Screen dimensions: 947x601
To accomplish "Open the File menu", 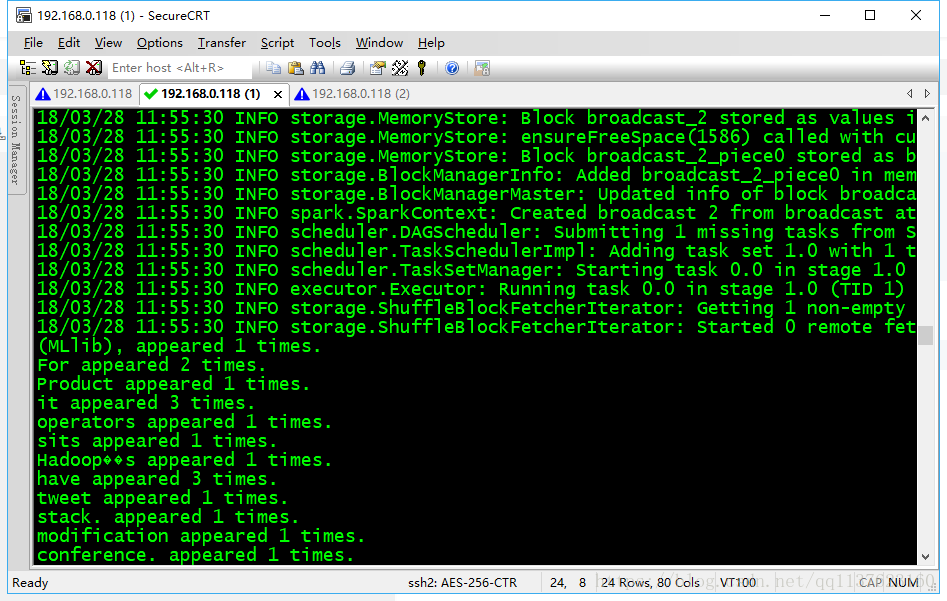I will point(33,43).
